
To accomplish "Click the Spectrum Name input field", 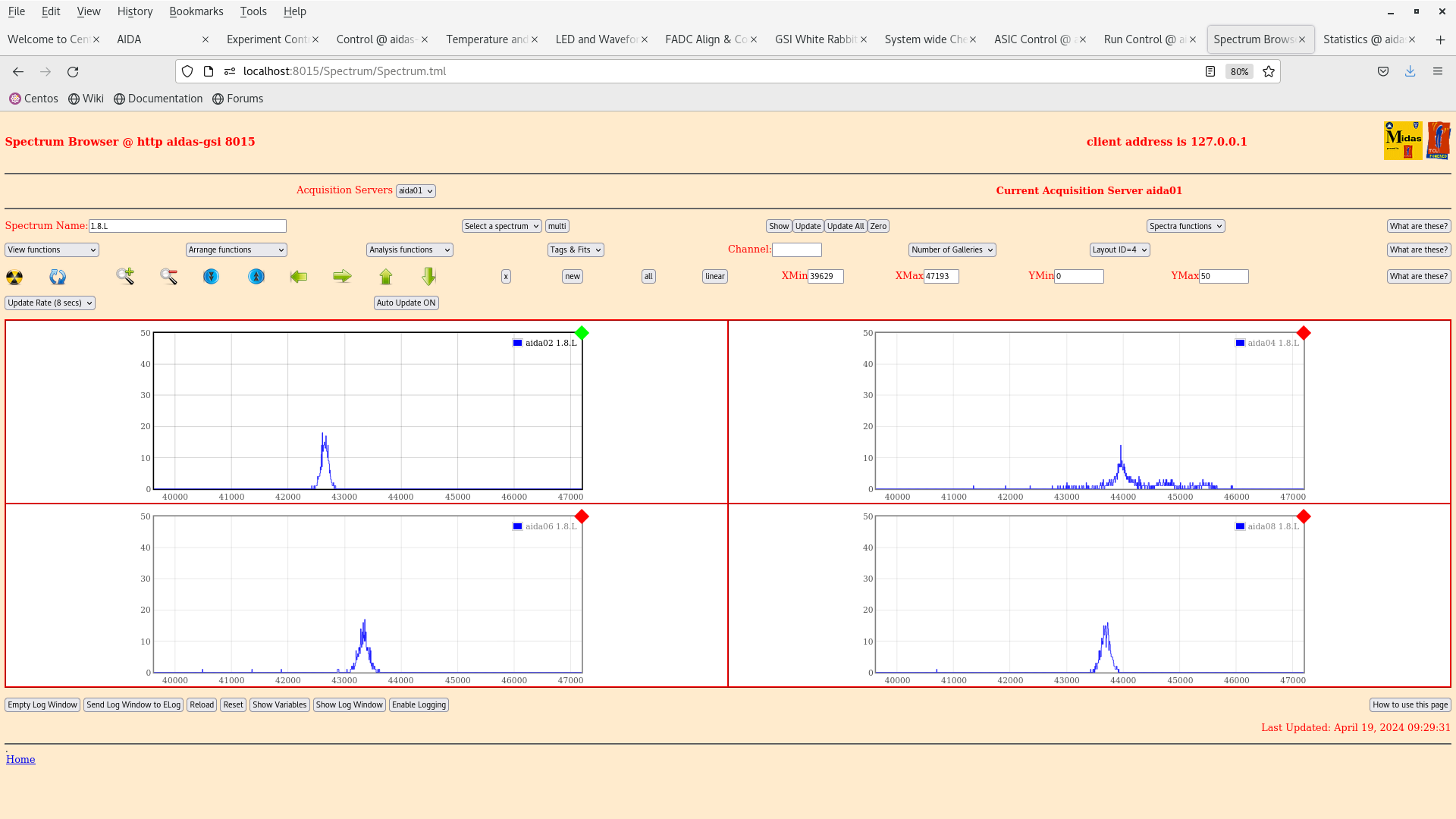I will point(187,226).
